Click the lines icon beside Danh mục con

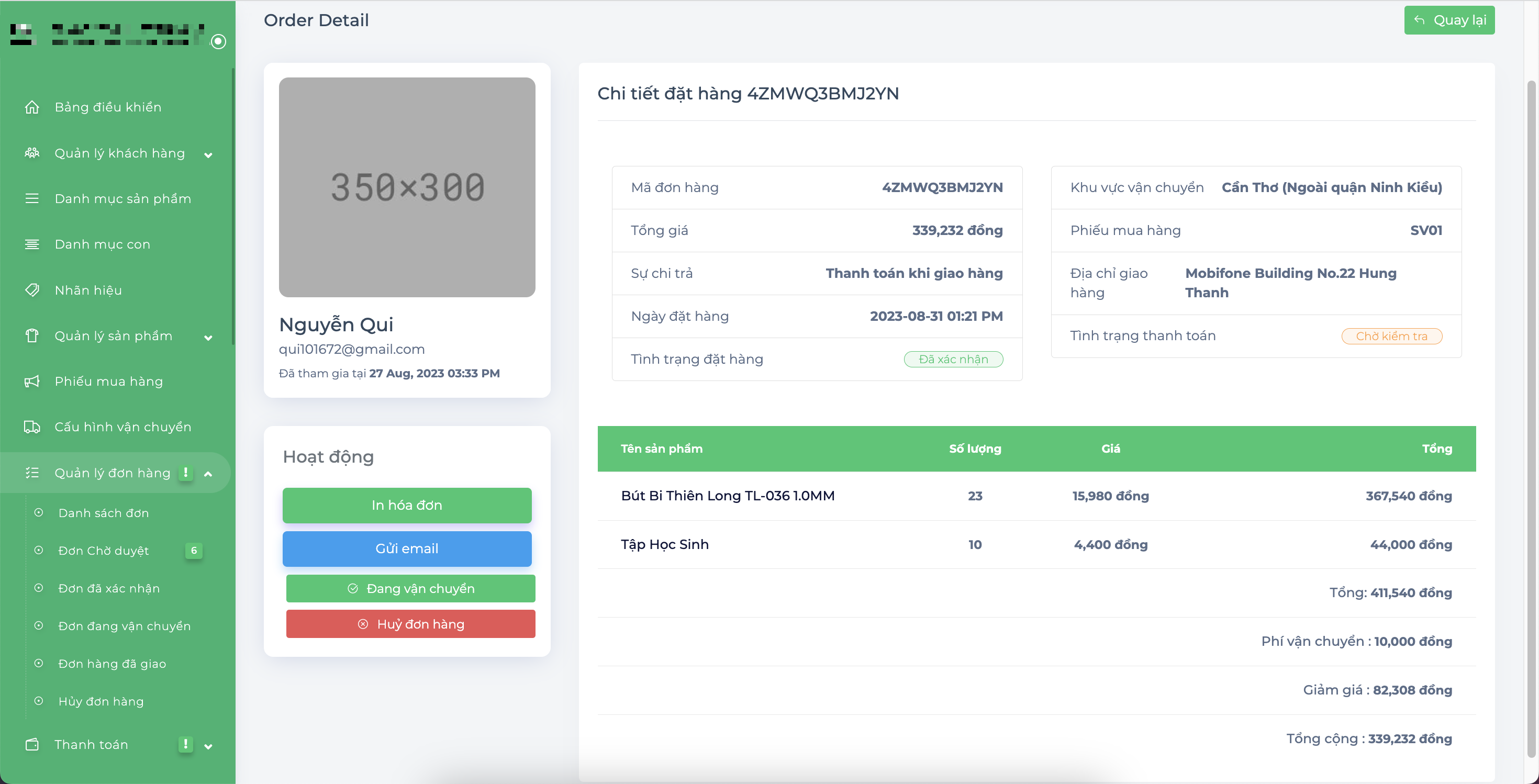point(32,244)
